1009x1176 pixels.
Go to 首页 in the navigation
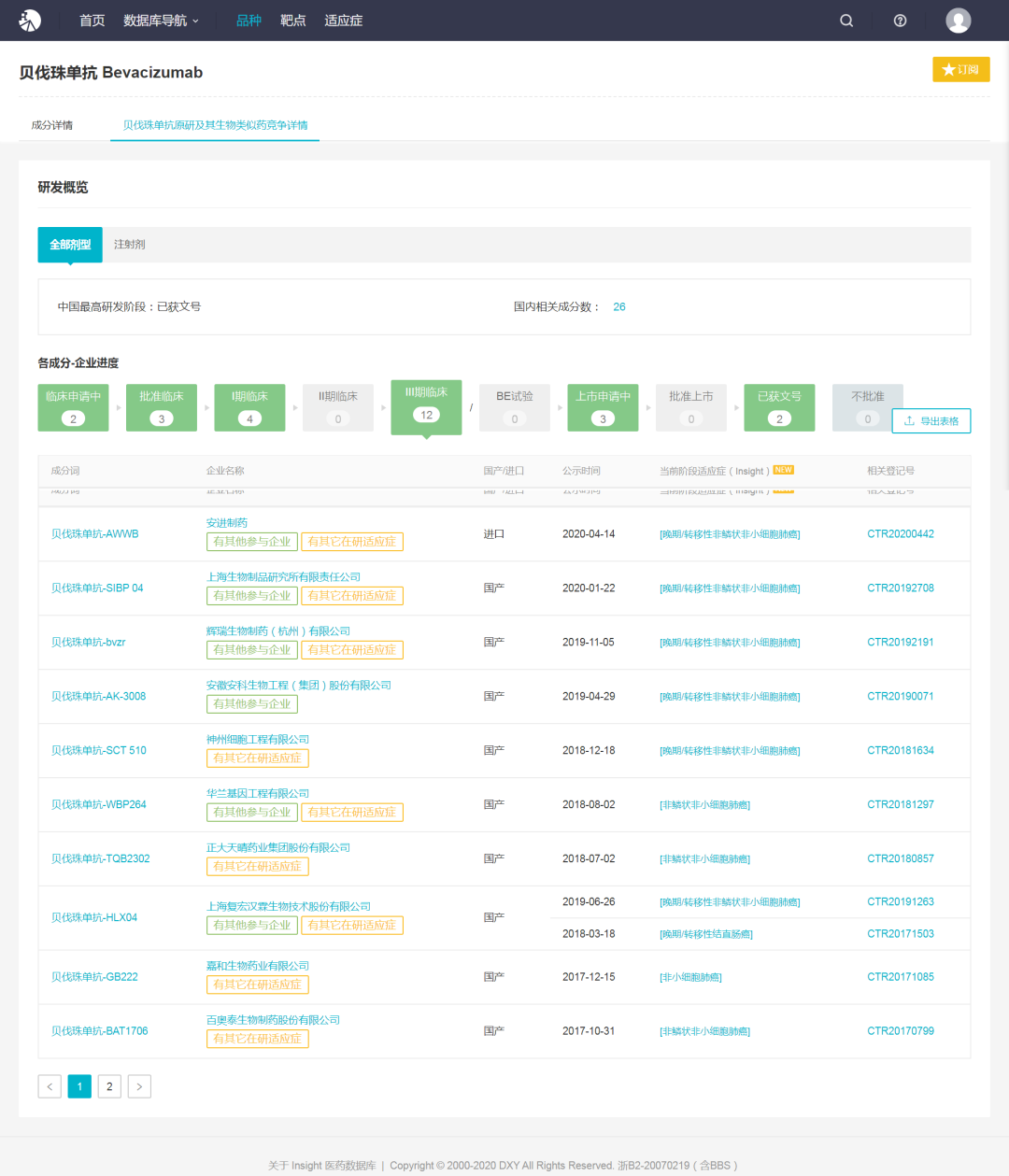point(92,21)
